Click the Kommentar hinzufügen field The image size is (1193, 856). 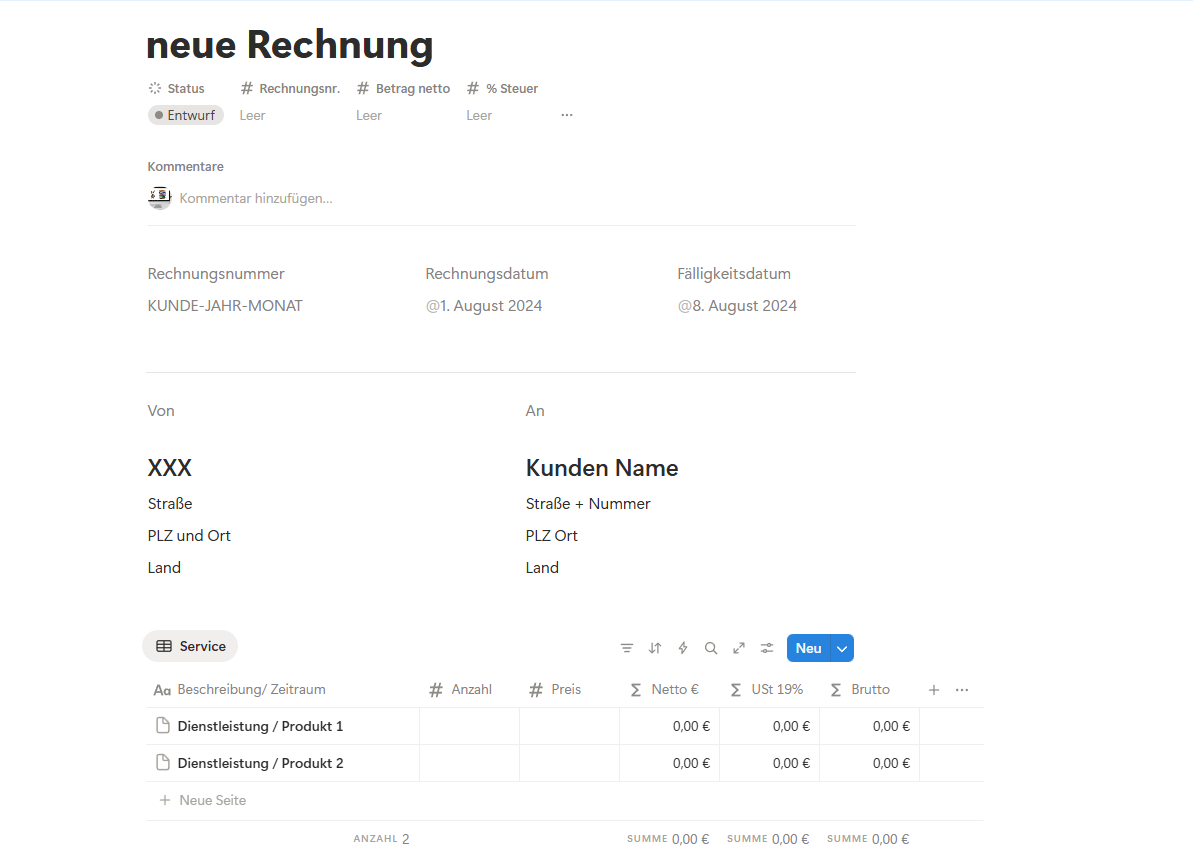(x=256, y=198)
